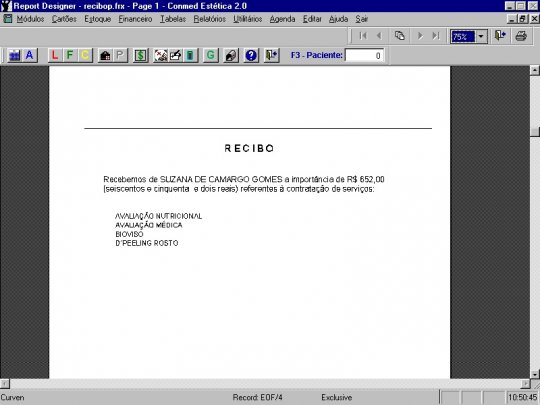This screenshot has width=540, height=405.
Task: Click the AVALIAÇÃO NUTRICIONAL line
Action: pyautogui.click(x=158, y=216)
